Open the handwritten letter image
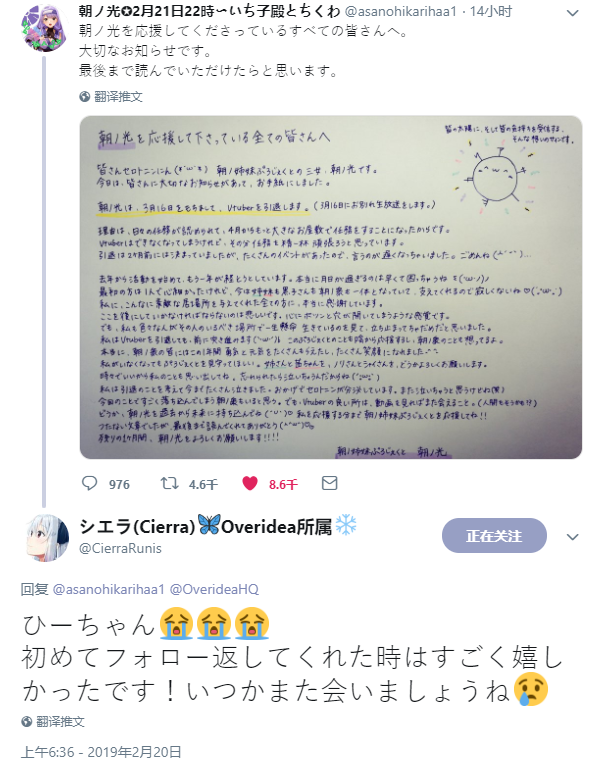This screenshot has width=595, height=765. pyautogui.click(x=331, y=287)
